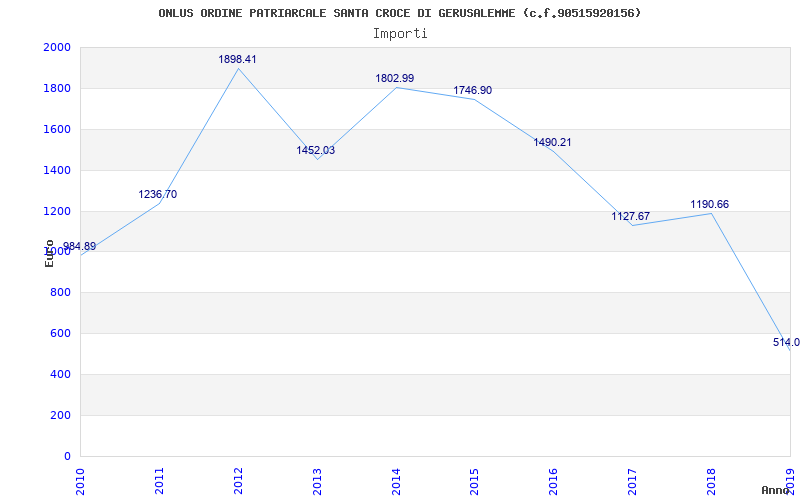Click the 1802.99 data label
The width and height of the screenshot is (800, 500).
(395, 79)
